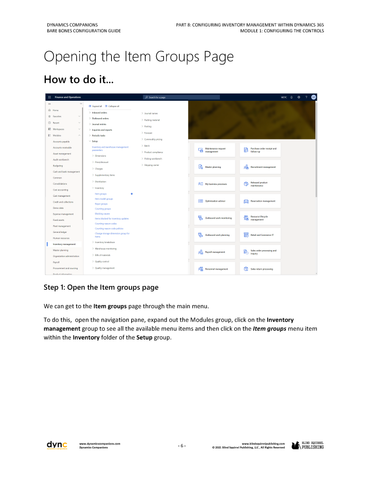
Task: Click the Item groups menu link
Action: [x=101, y=194]
